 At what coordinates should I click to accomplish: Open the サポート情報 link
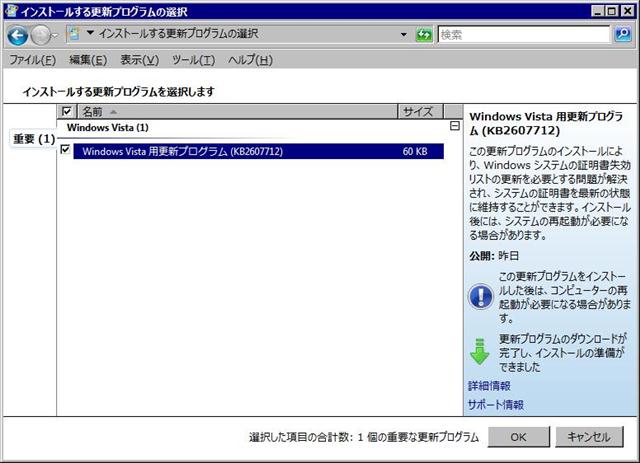(x=496, y=405)
